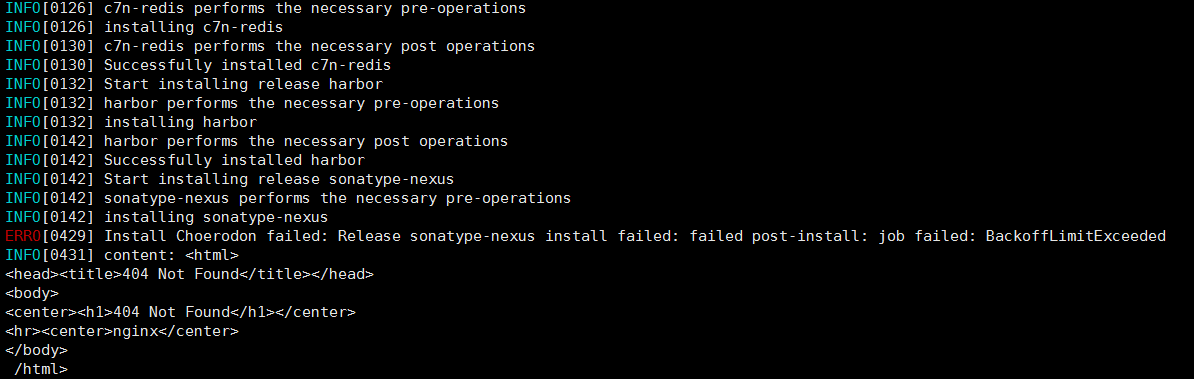Click "harbor performs the necessary pre-operations" line
This screenshot has width=1194, height=379.
point(252,103)
